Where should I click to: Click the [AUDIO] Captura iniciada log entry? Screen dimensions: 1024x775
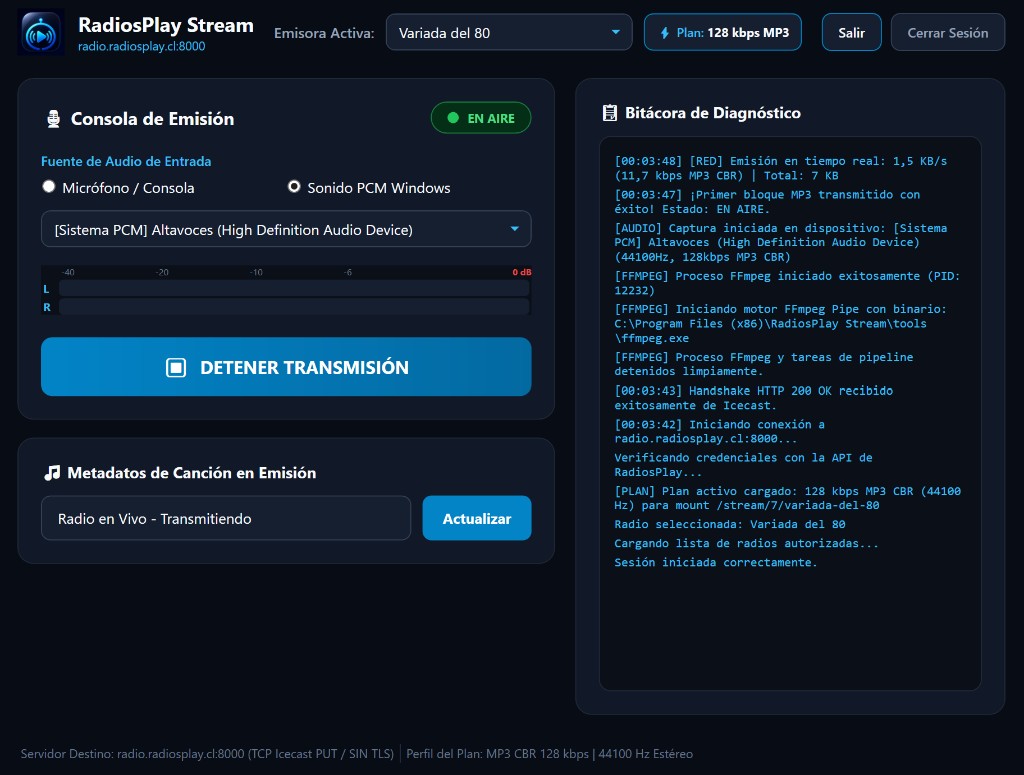[x=780, y=243]
